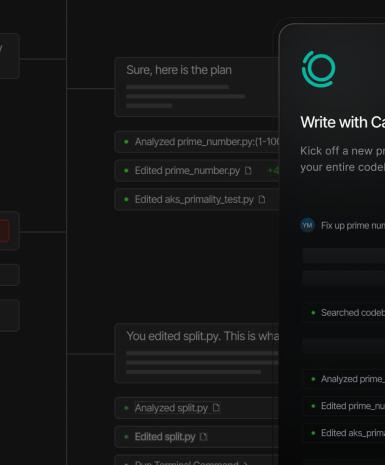385x465 pixels.
Task: Click the teal Cascade logo icon
Action: 319,69
